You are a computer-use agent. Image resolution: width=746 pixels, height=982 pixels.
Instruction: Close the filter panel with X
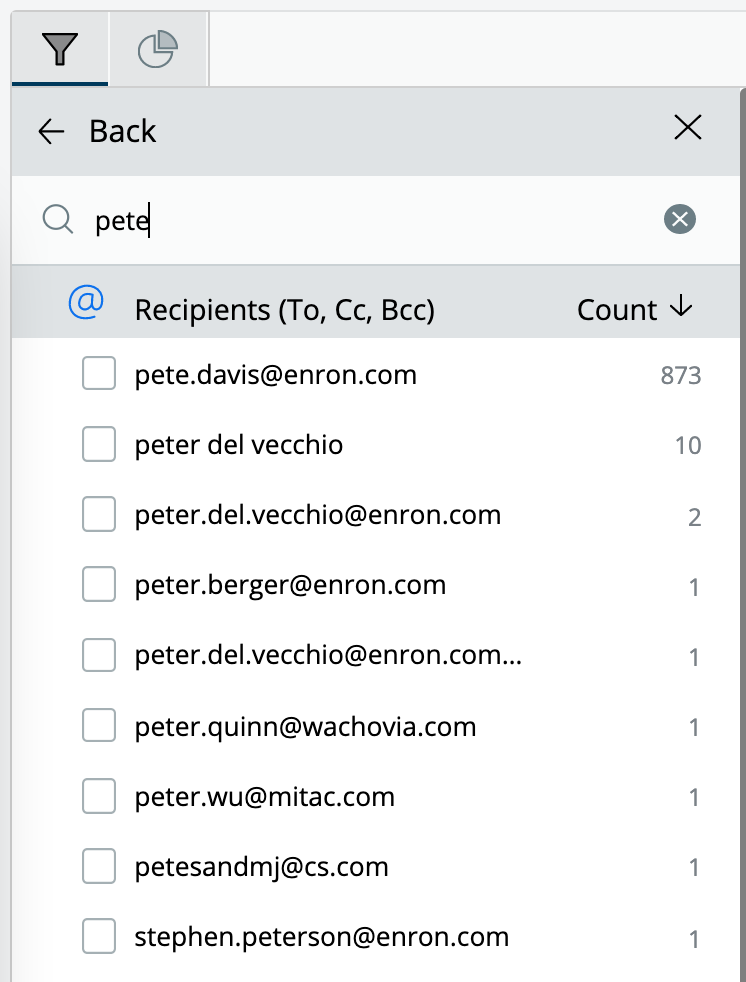[688, 128]
